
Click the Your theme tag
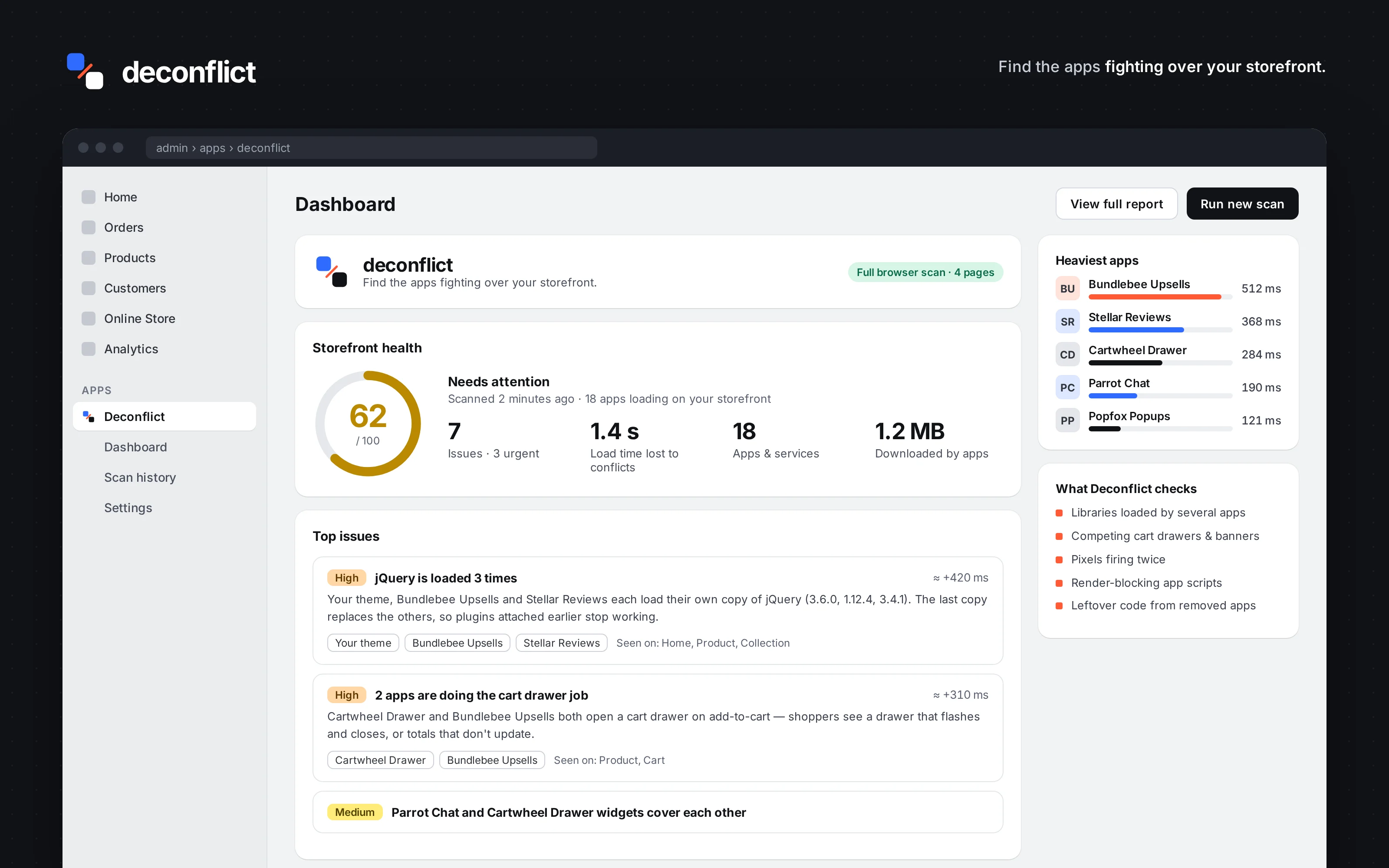(x=363, y=643)
